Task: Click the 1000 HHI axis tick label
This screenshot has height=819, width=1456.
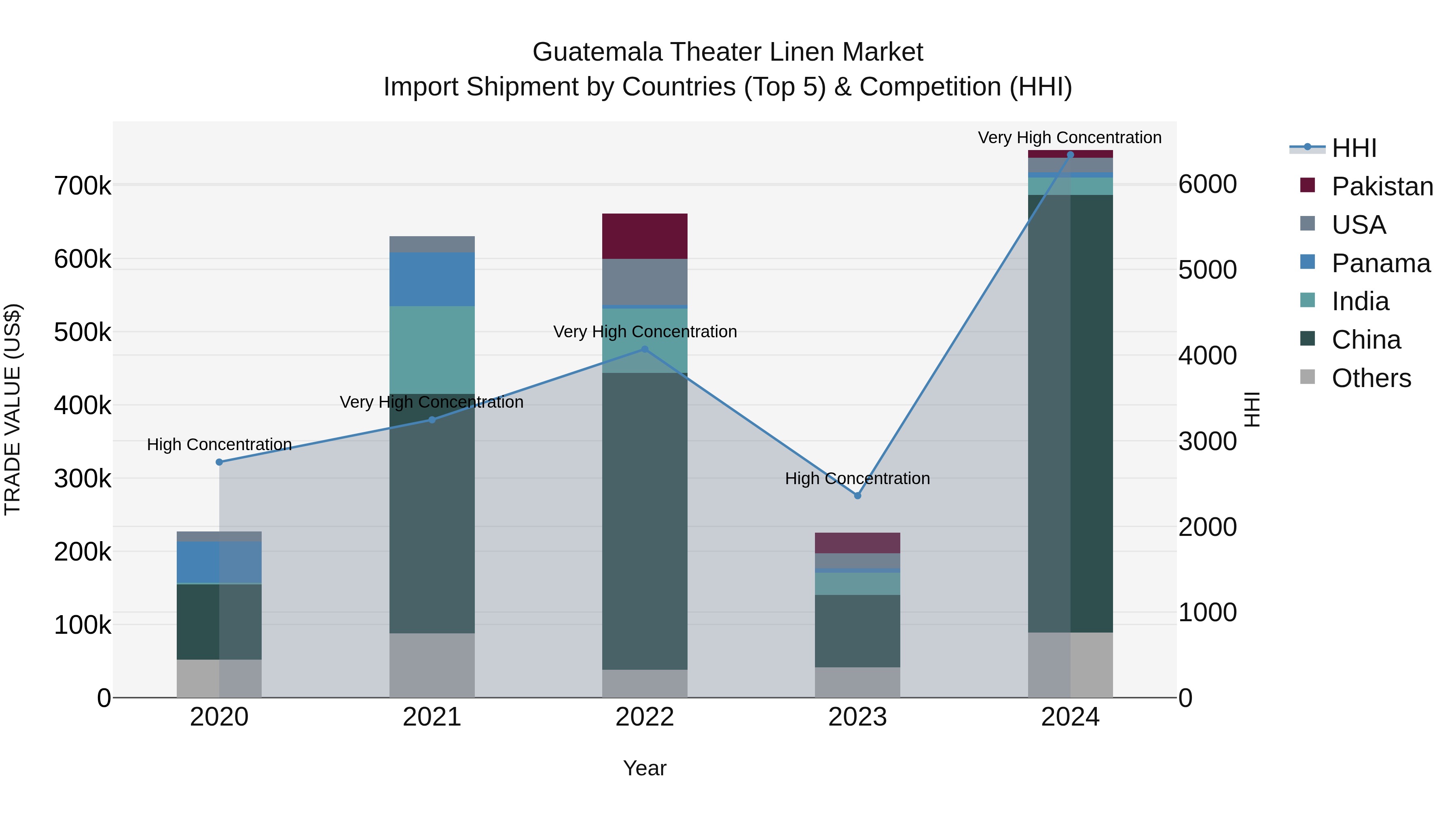Action: point(1208,613)
